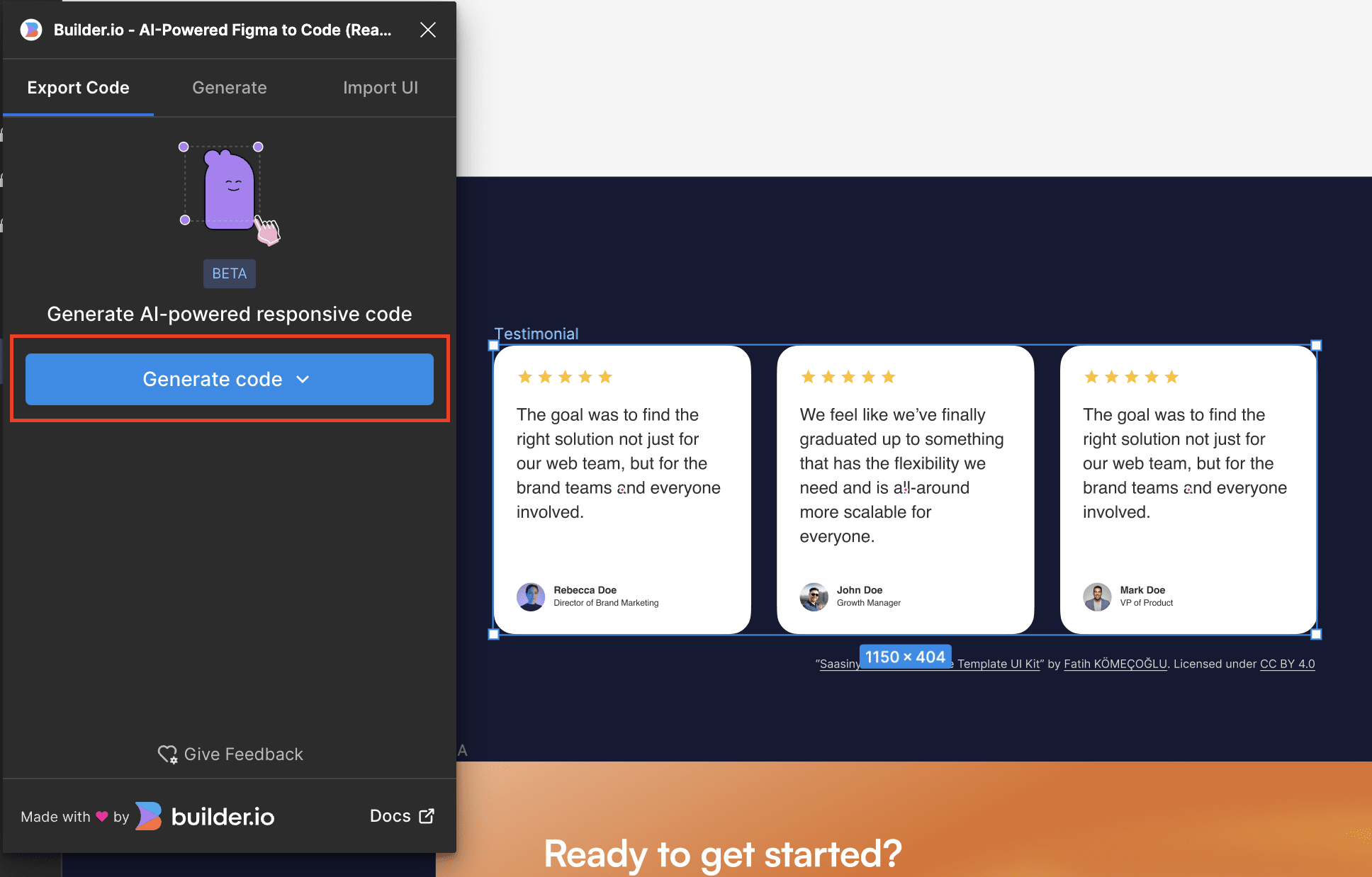This screenshot has height=877, width=1372.
Task: Click the builder.io footer logo
Action: pyautogui.click(x=206, y=816)
